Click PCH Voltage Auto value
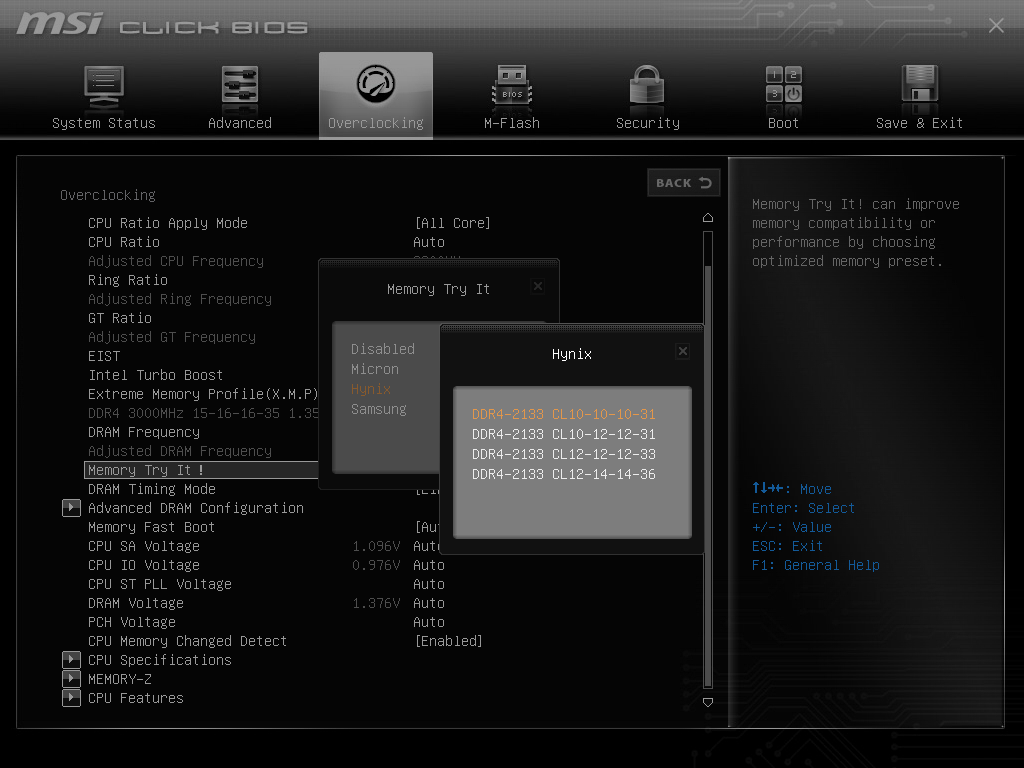The image size is (1024, 768). 429,622
